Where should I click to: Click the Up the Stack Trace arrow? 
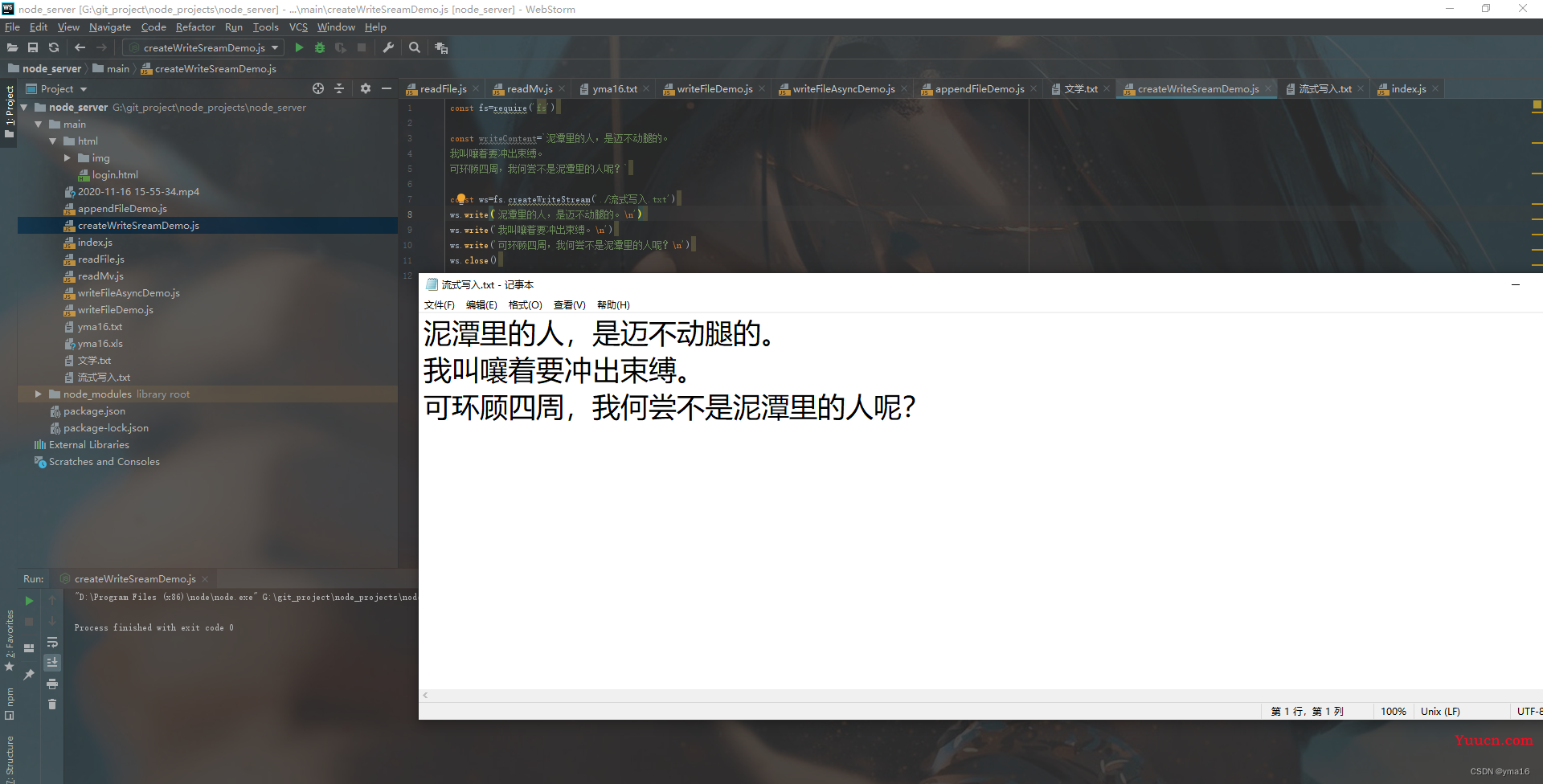(x=52, y=600)
